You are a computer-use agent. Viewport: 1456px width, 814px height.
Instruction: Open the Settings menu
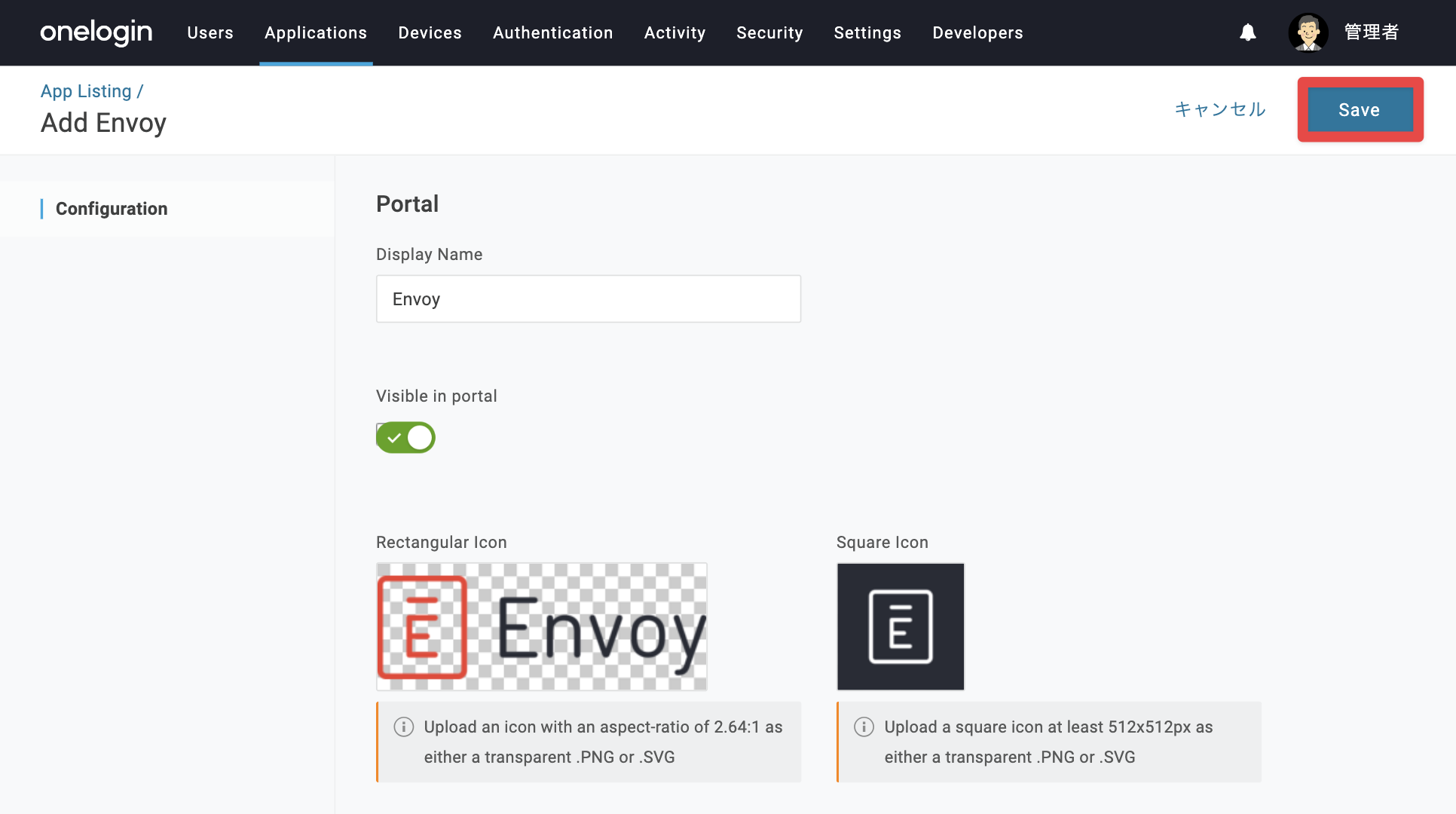pos(867,32)
